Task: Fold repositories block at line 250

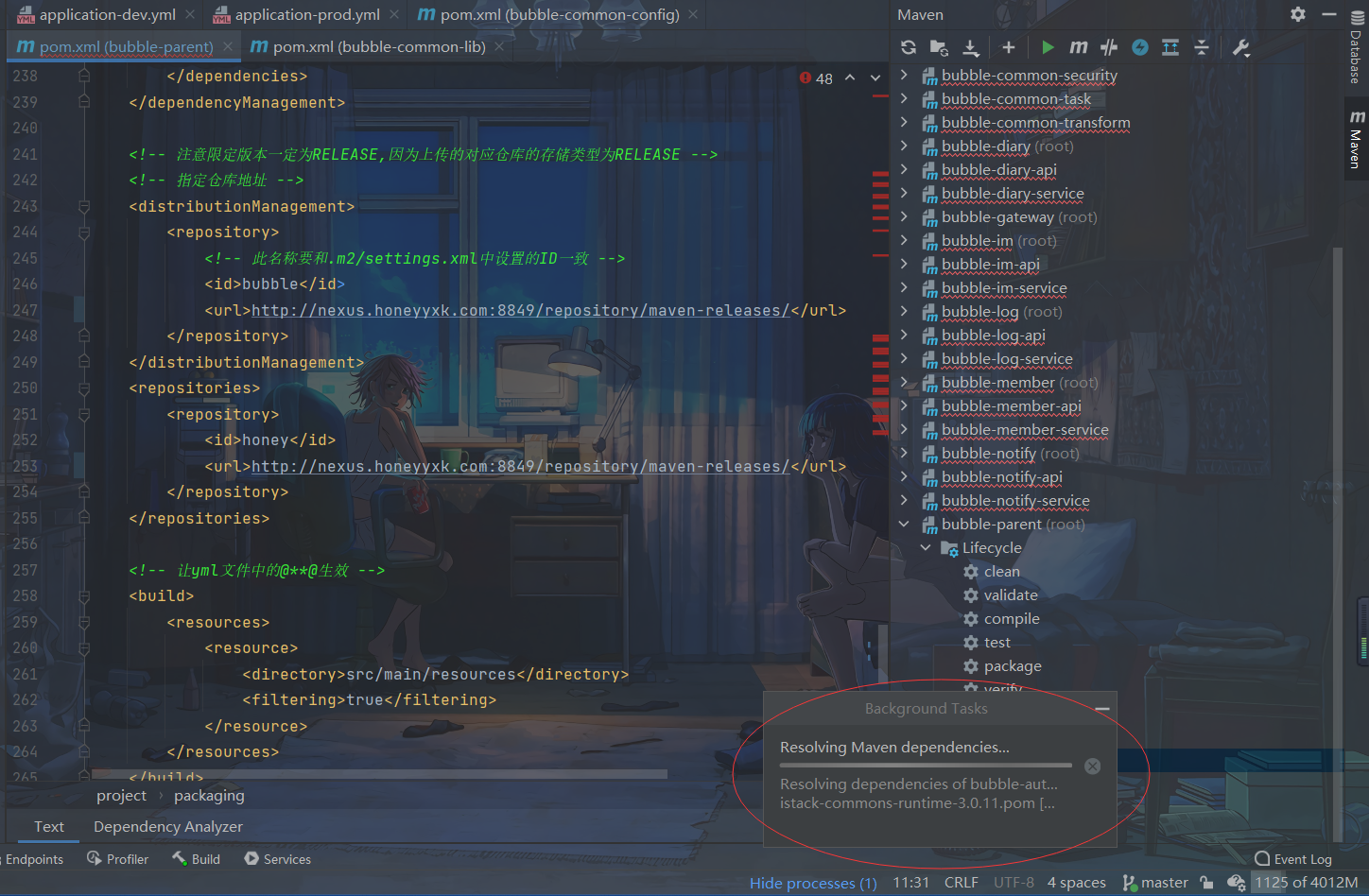Action: (84, 388)
